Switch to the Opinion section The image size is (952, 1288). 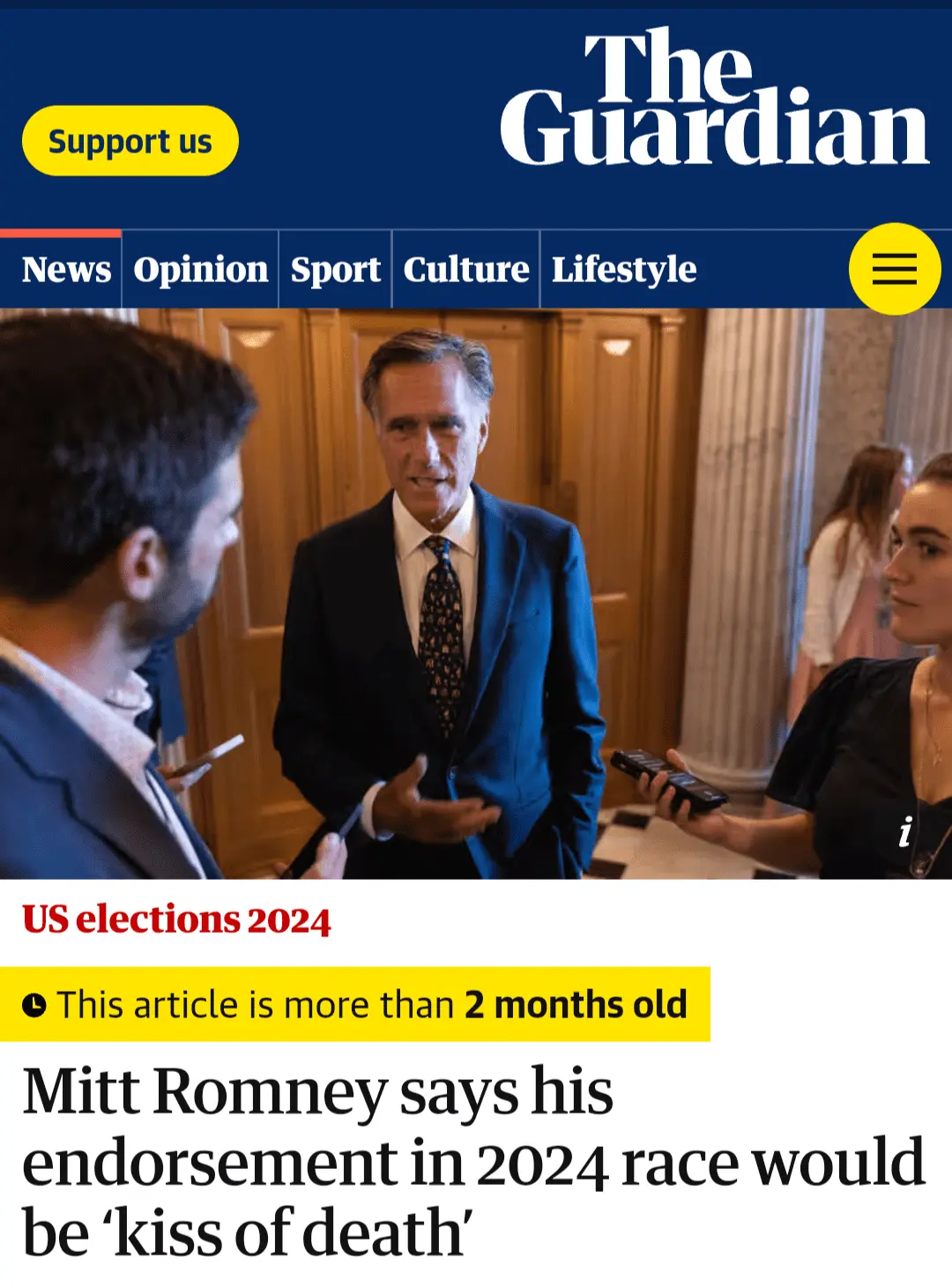click(200, 269)
